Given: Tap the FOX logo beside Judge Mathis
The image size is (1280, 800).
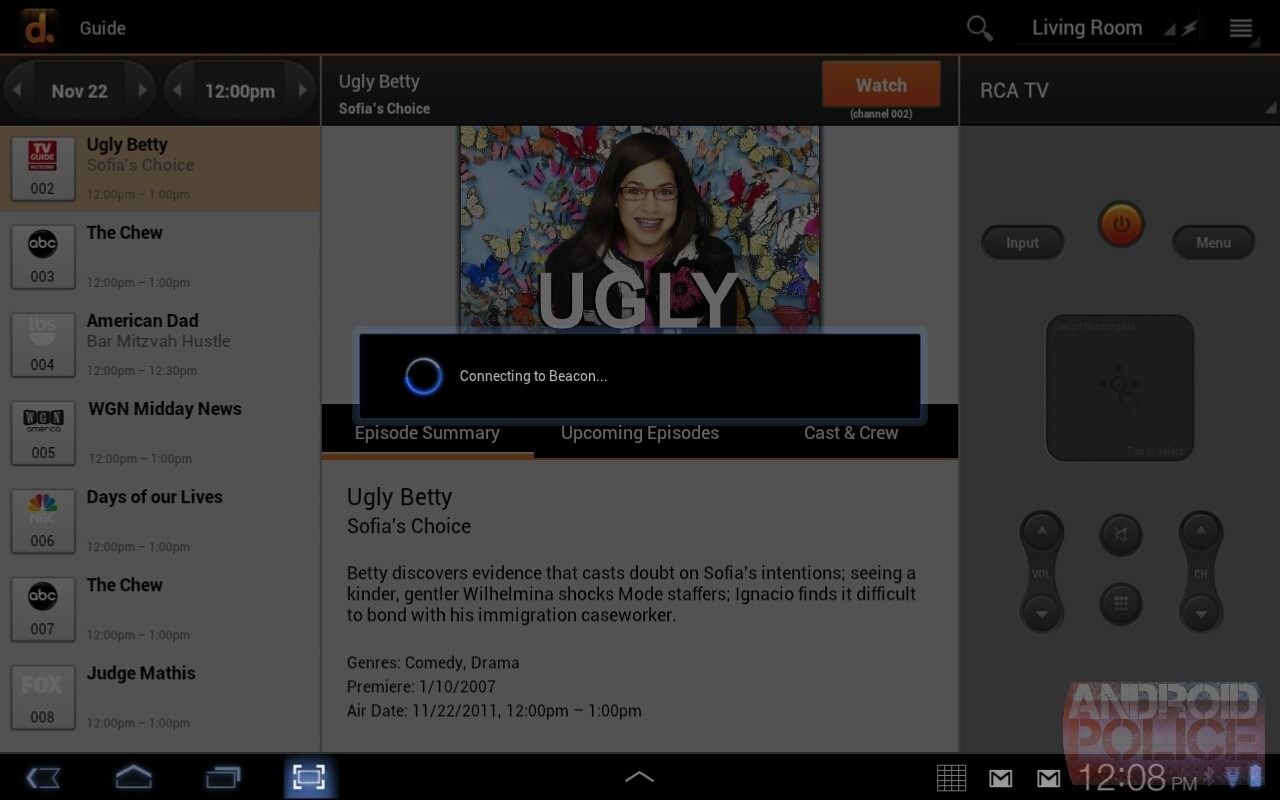Looking at the screenshot, I should pos(43,697).
